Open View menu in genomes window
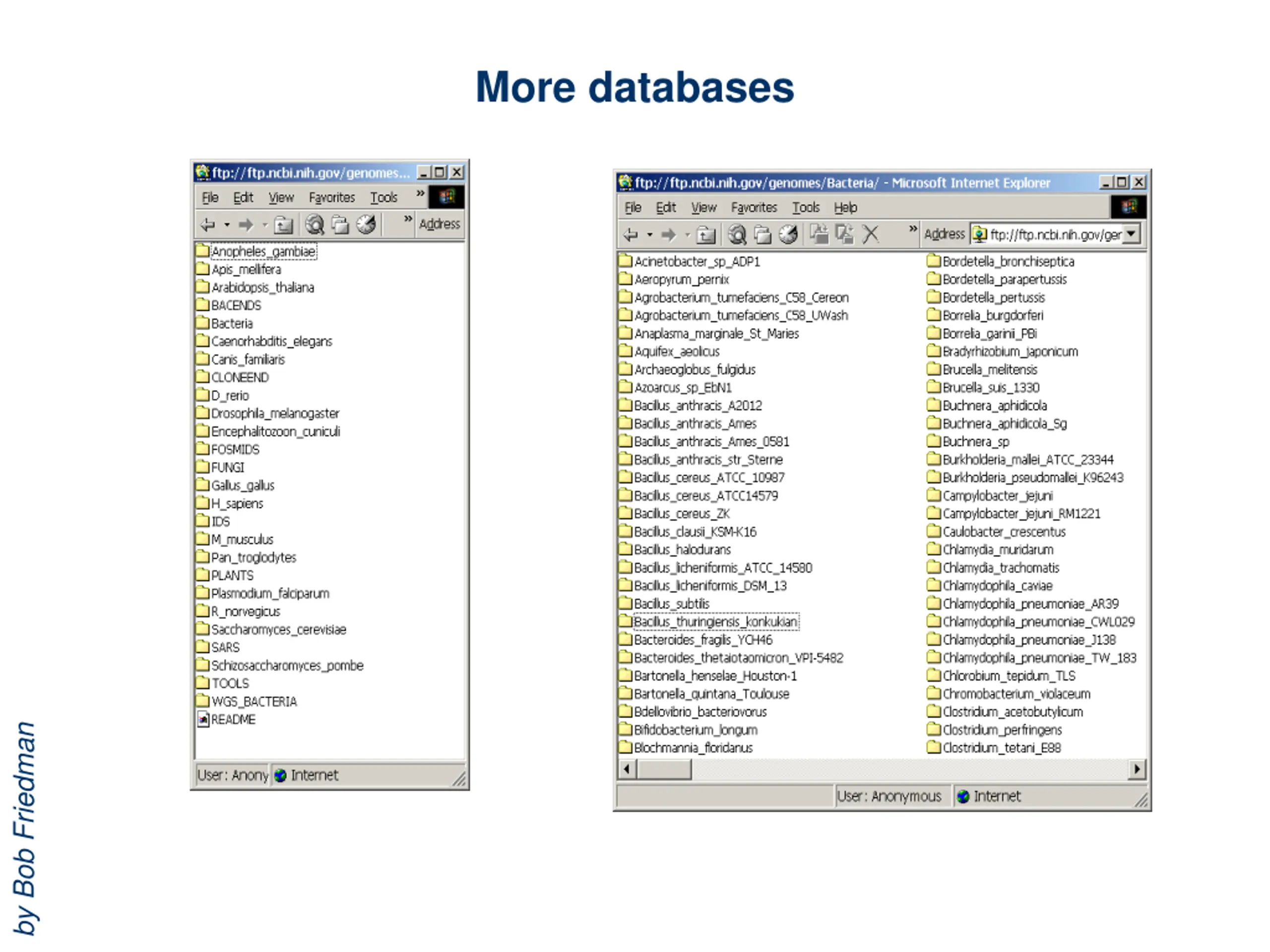Screen dimensions: 1270x952 (x=281, y=197)
